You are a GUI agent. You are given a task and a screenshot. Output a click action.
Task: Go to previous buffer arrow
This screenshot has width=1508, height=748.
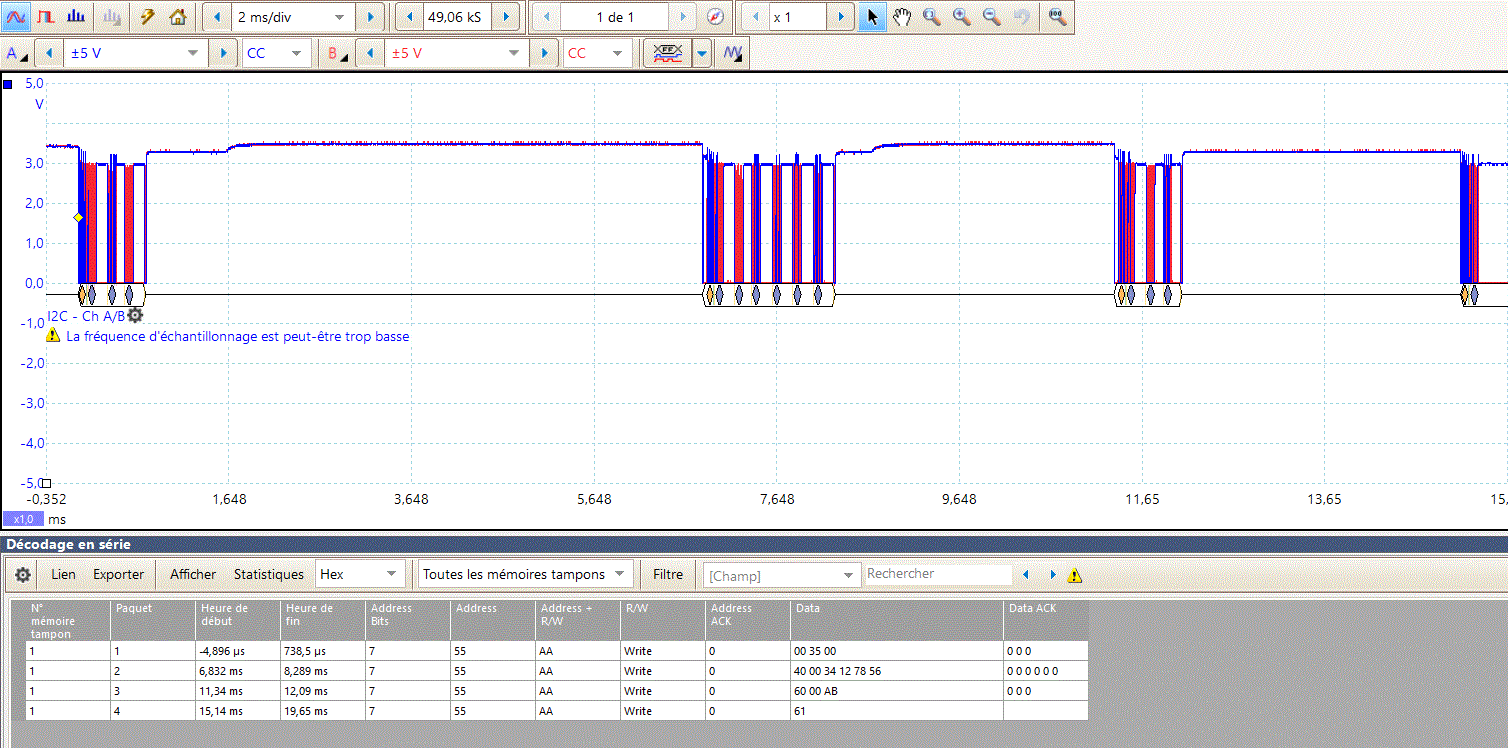point(546,17)
